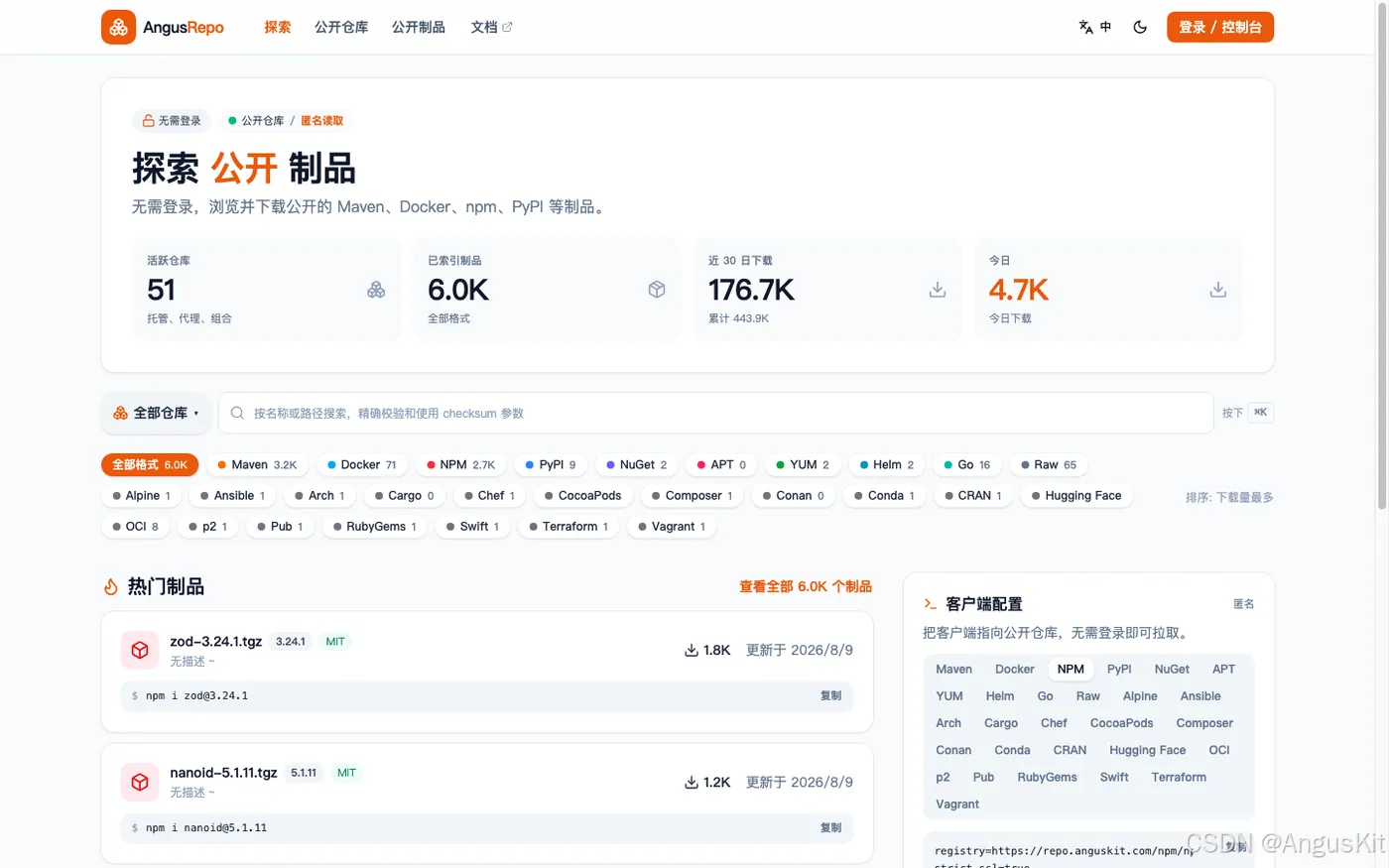Click the ⌘K shortcut hint badge
This screenshot has width=1389, height=868.
tap(1260, 413)
